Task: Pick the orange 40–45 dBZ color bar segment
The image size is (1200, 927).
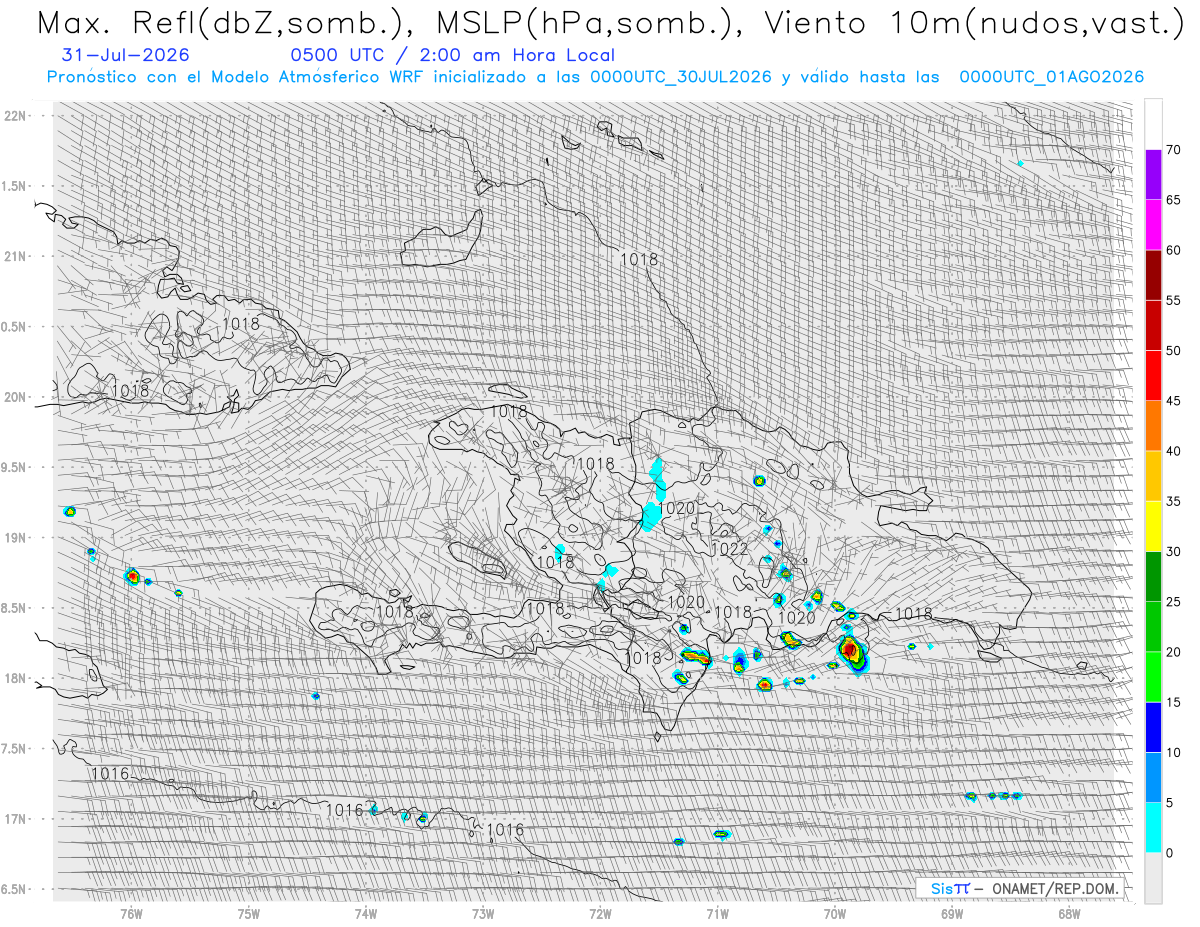Action: [1153, 426]
